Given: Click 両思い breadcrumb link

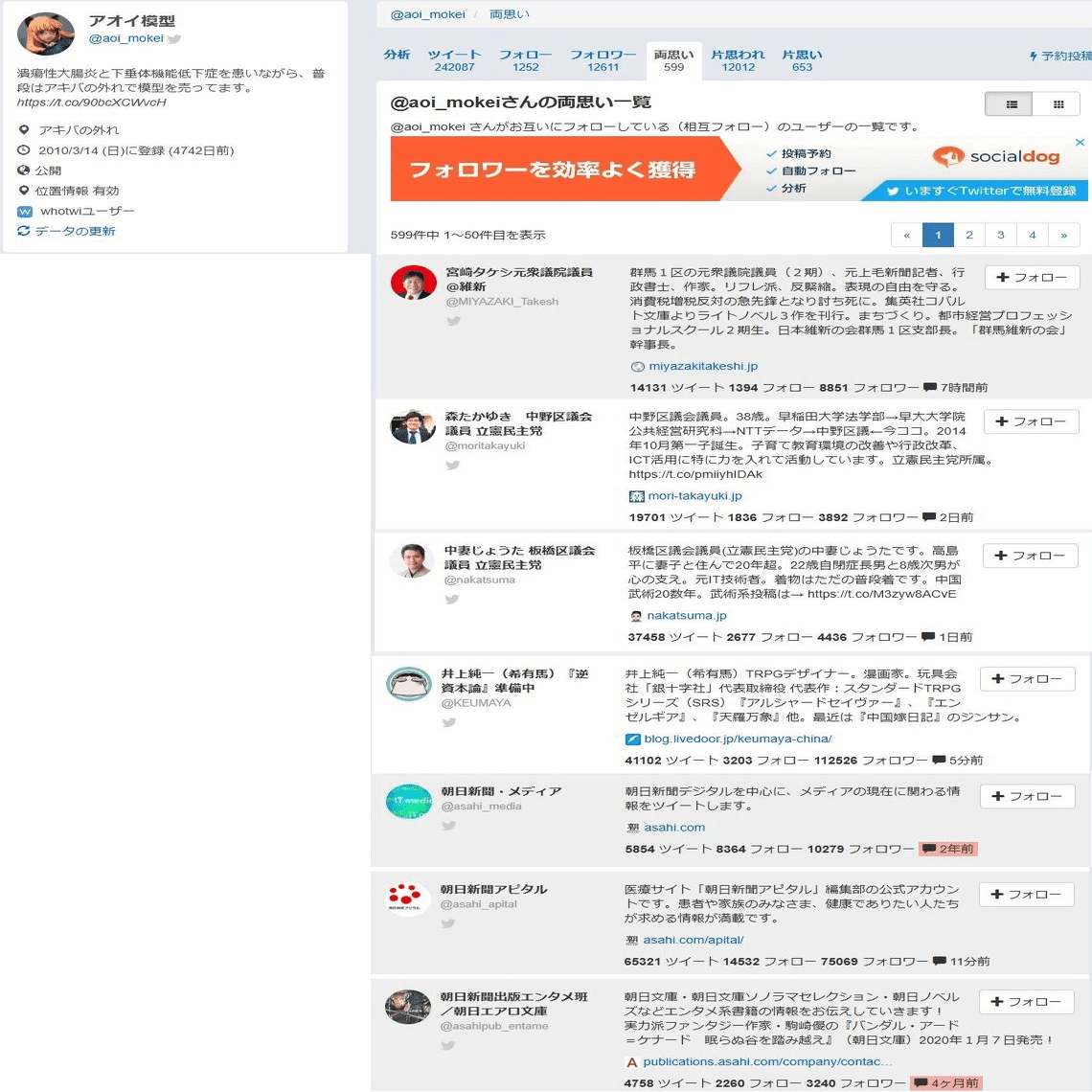Looking at the screenshot, I should pyautogui.click(x=509, y=14).
